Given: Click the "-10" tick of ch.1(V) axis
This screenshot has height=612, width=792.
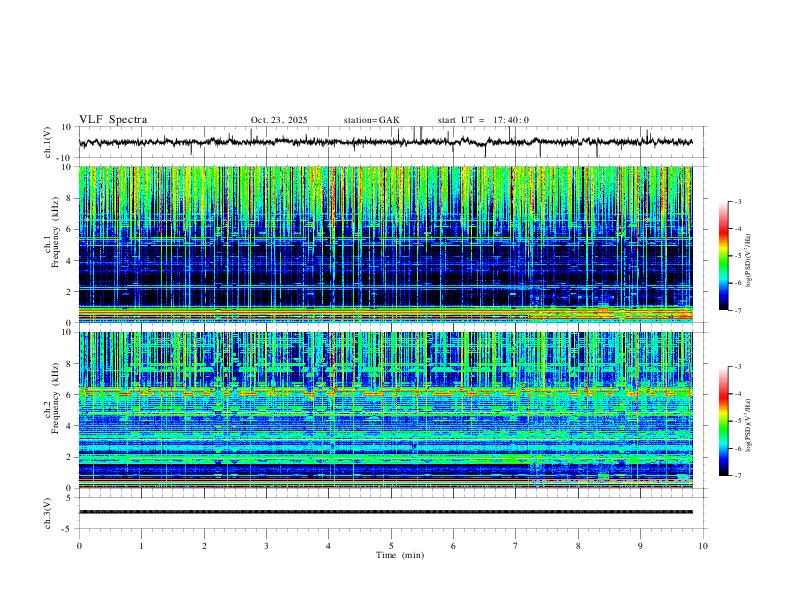Looking at the screenshot, I should 64,158.
